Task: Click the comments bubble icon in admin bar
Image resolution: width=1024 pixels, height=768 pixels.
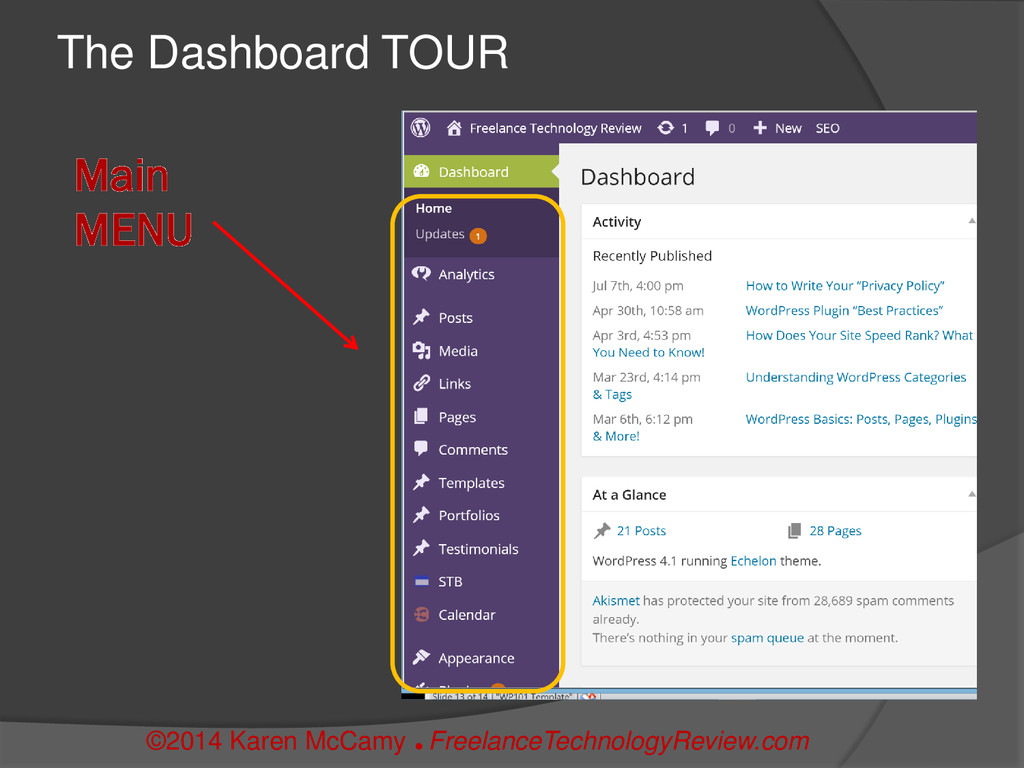Action: [x=712, y=128]
